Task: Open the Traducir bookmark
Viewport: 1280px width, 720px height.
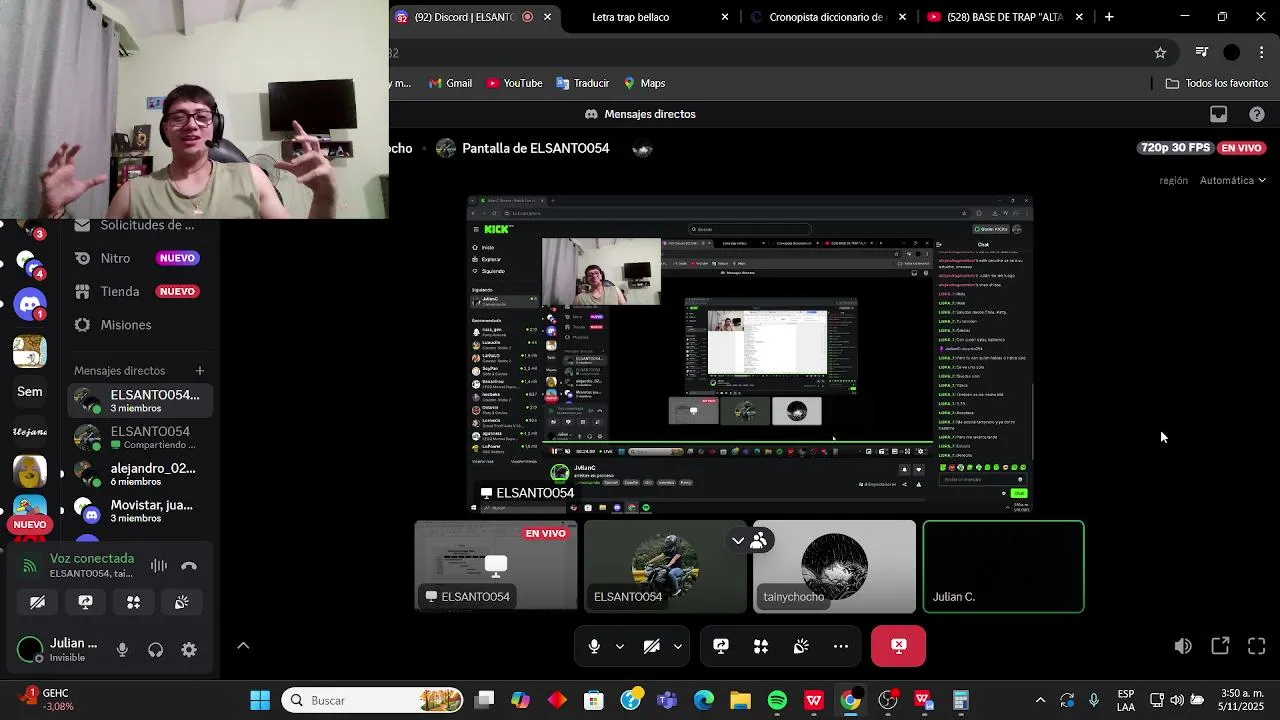Action: click(x=582, y=83)
